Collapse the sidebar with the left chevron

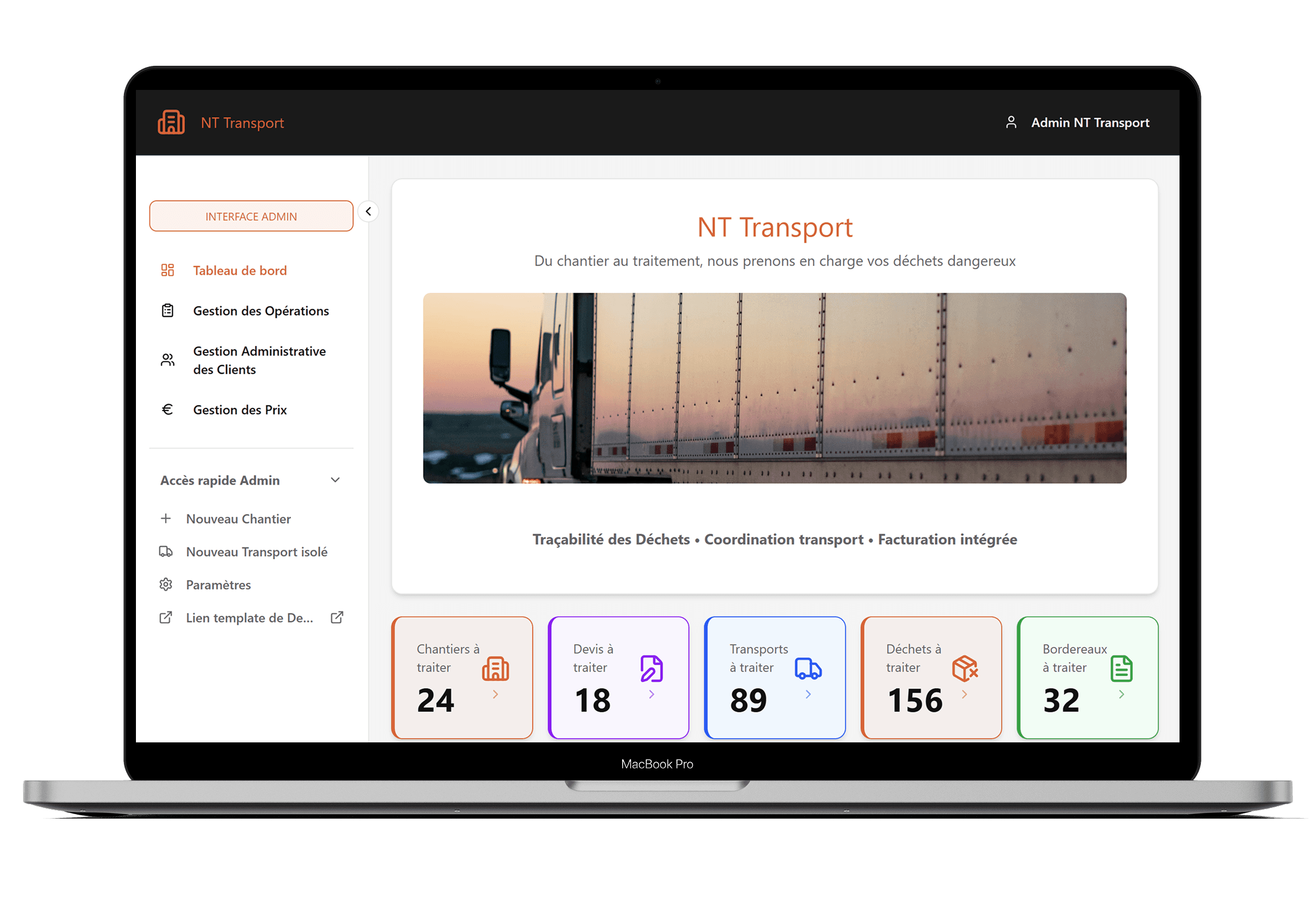[369, 211]
